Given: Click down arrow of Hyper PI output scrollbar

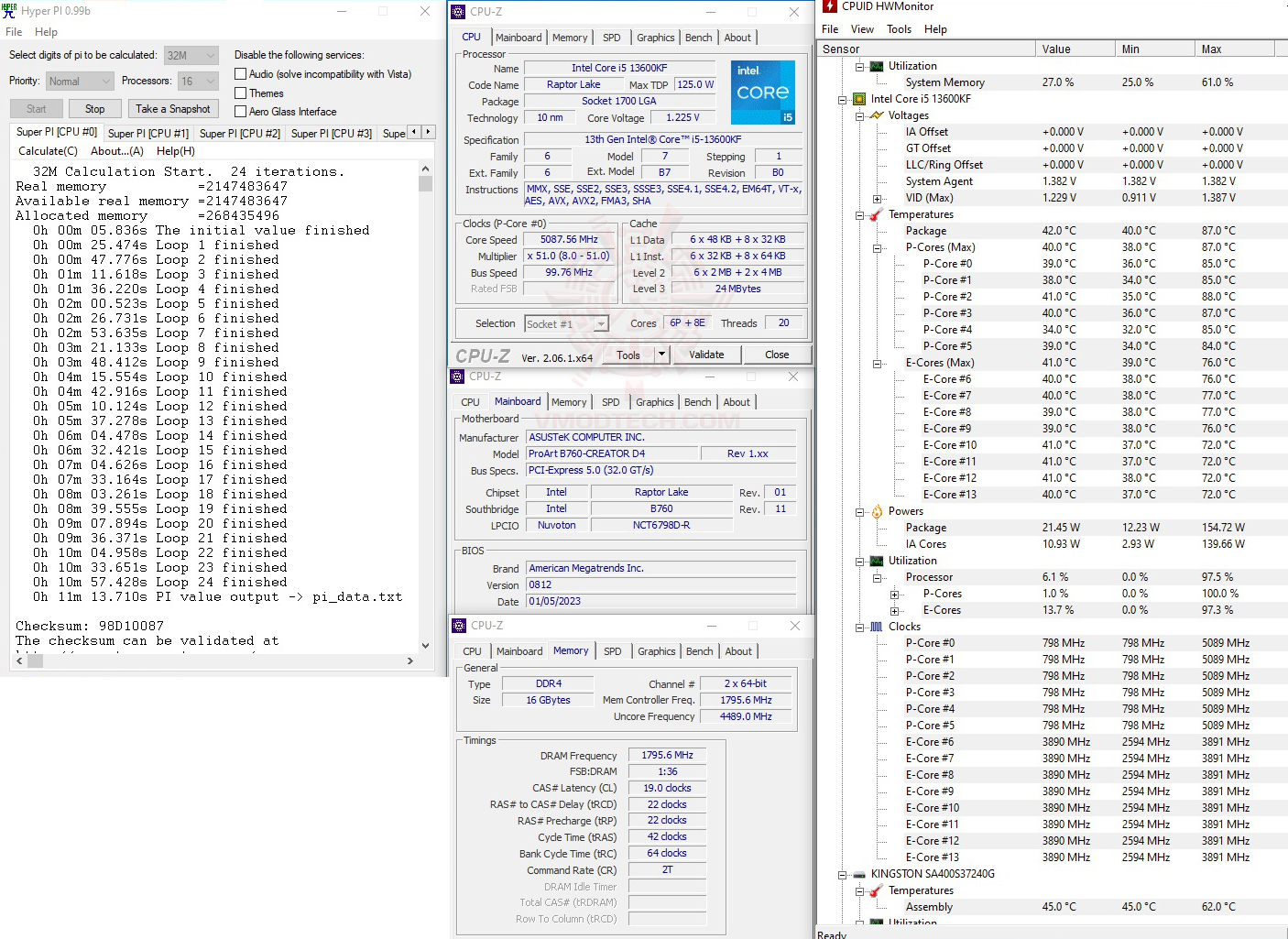Looking at the screenshot, I should pos(425,646).
